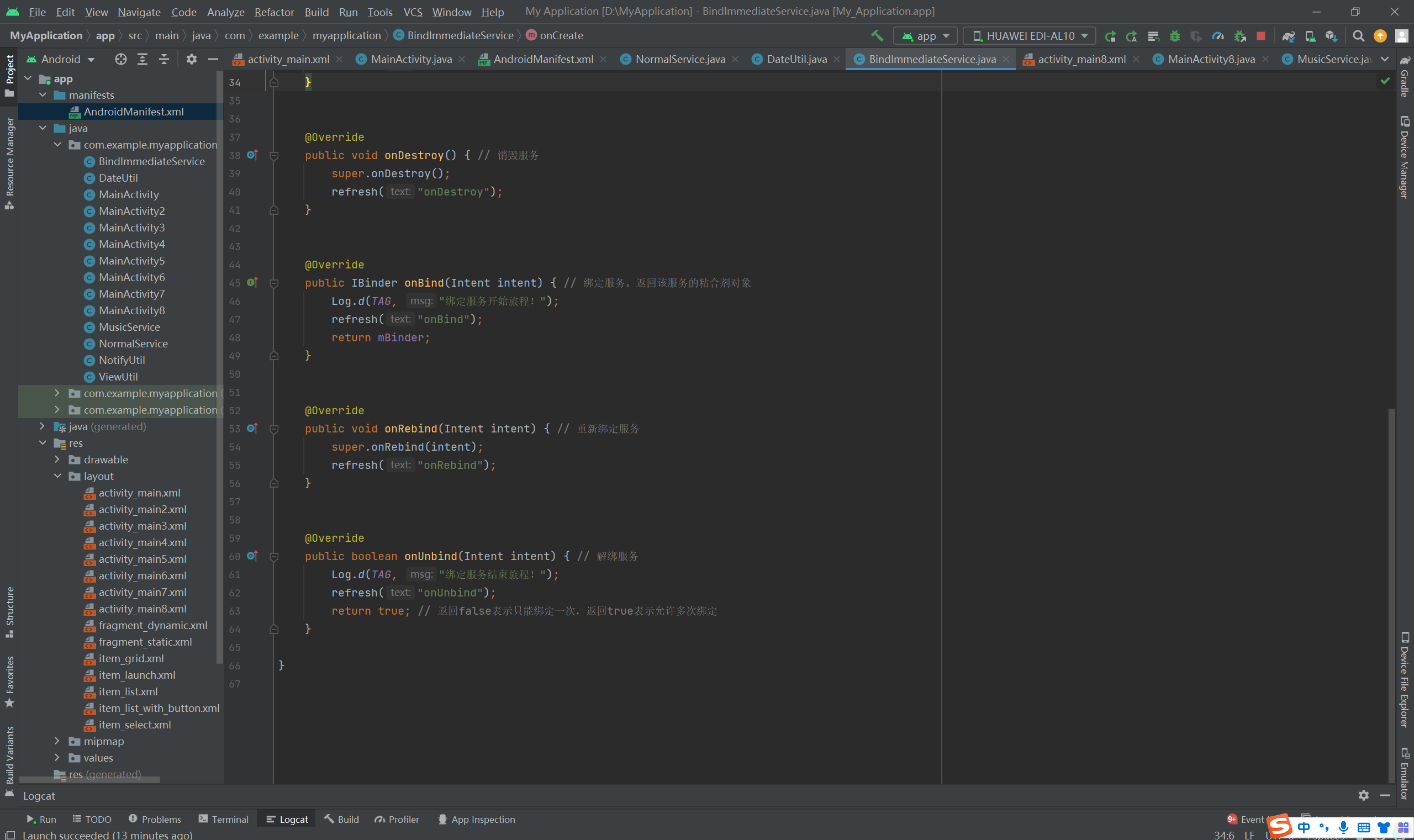Sync project with Gradle files

1288,36
